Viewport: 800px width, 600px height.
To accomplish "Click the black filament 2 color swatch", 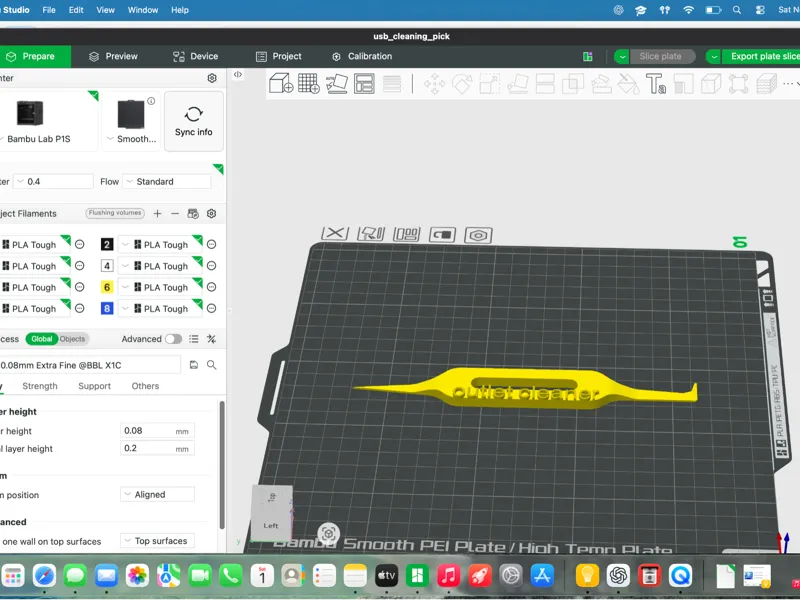I will pyautogui.click(x=107, y=245).
